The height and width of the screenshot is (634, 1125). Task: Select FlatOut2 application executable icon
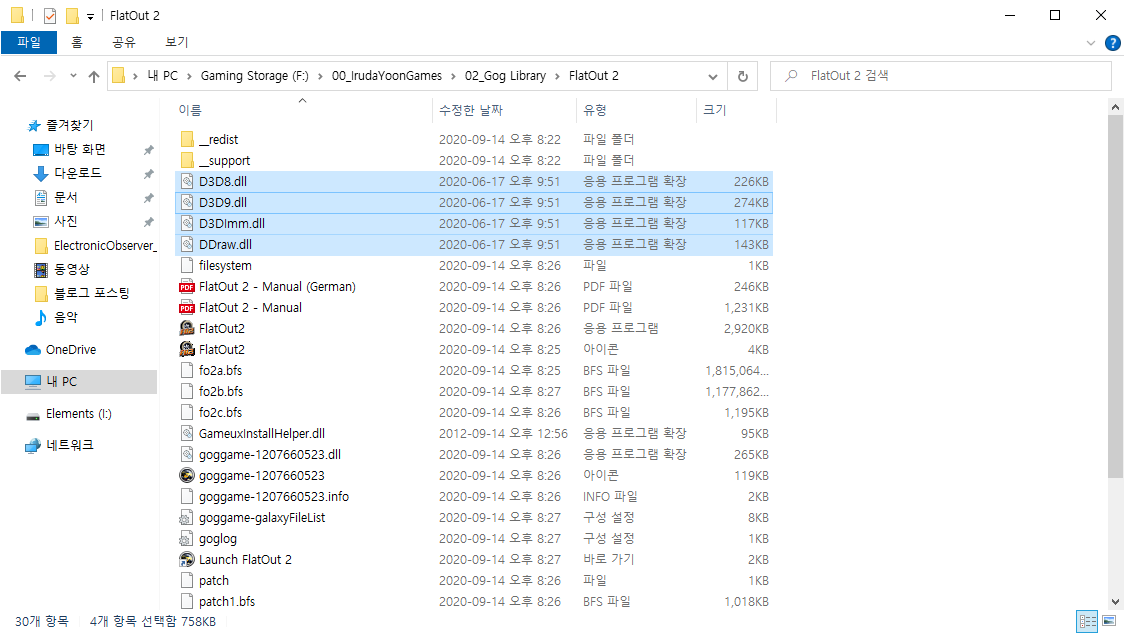187,328
